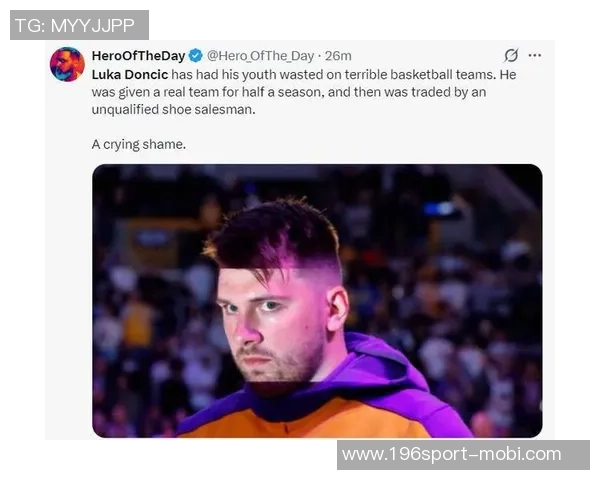Click the @Hero_OfThe_Day handle

click(x=260, y=56)
